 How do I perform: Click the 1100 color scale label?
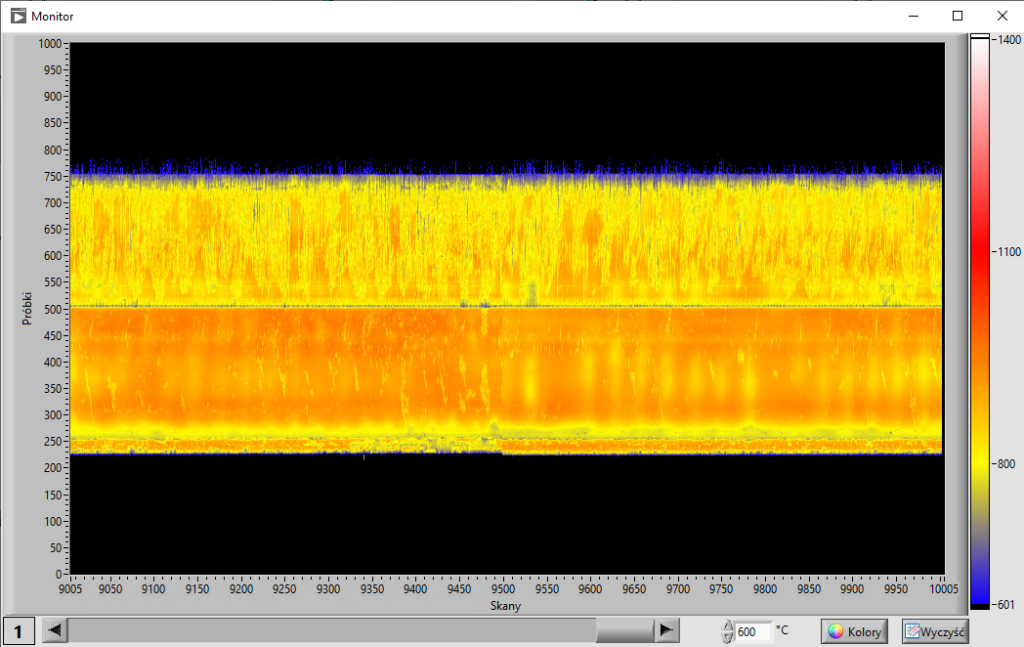click(x=1009, y=251)
